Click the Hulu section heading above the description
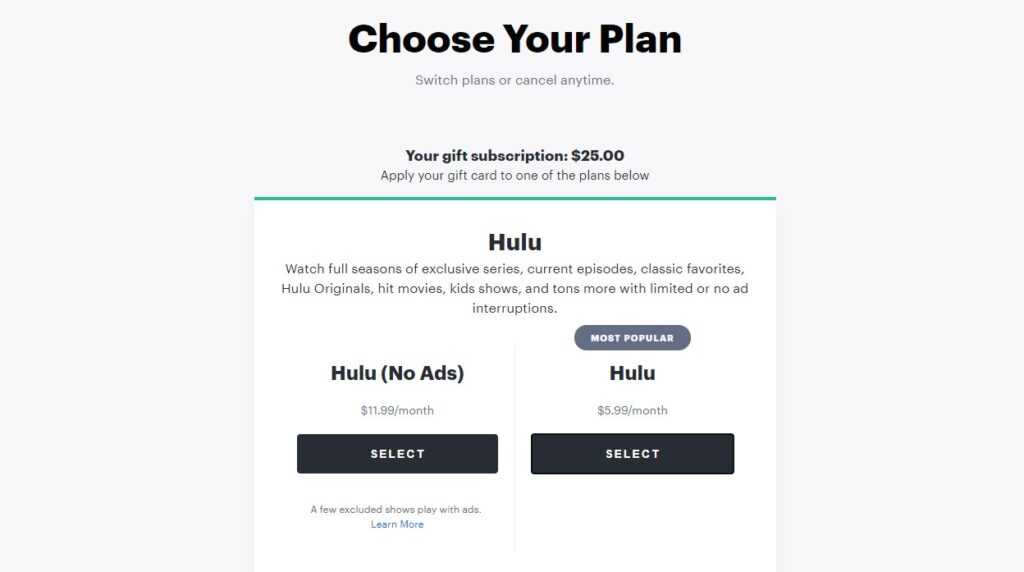The image size is (1024, 572). (514, 242)
